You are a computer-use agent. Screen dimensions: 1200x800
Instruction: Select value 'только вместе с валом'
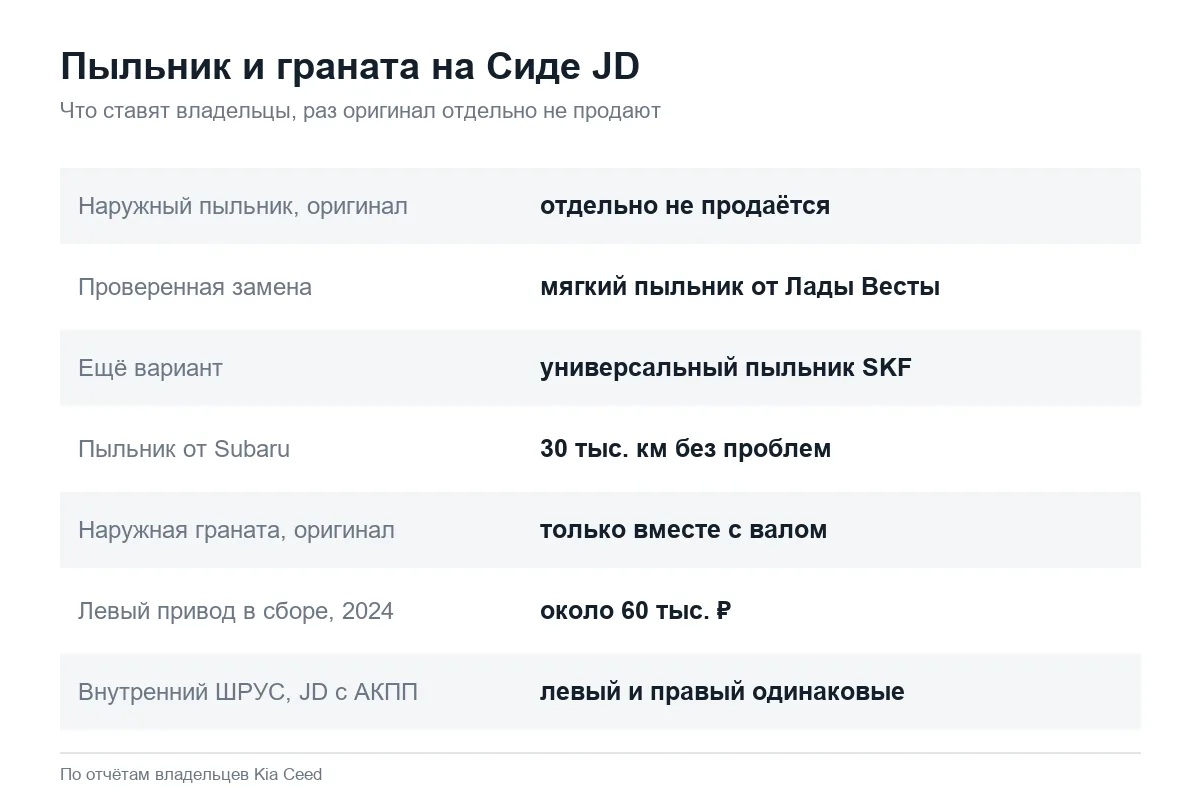tap(683, 530)
